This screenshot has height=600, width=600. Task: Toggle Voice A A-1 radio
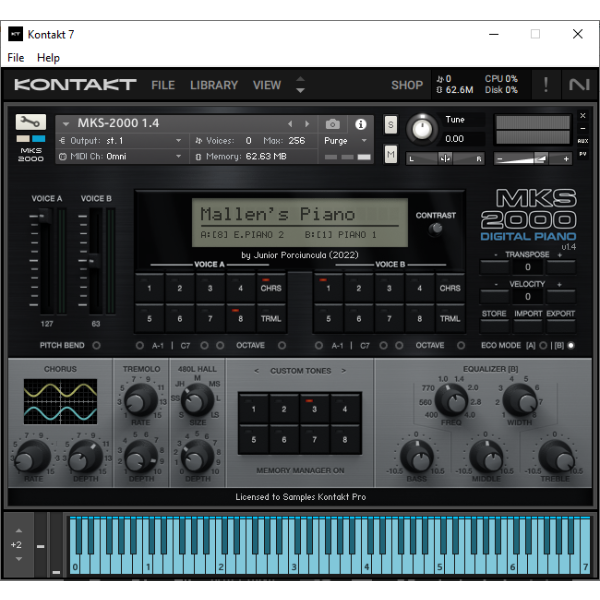pyautogui.click(x=140, y=345)
